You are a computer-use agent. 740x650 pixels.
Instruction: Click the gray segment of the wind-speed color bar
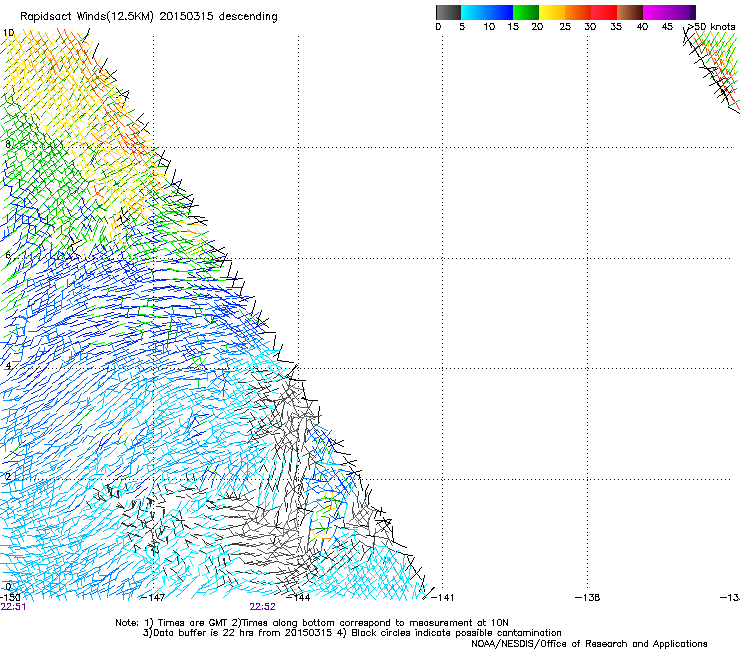(x=448, y=12)
